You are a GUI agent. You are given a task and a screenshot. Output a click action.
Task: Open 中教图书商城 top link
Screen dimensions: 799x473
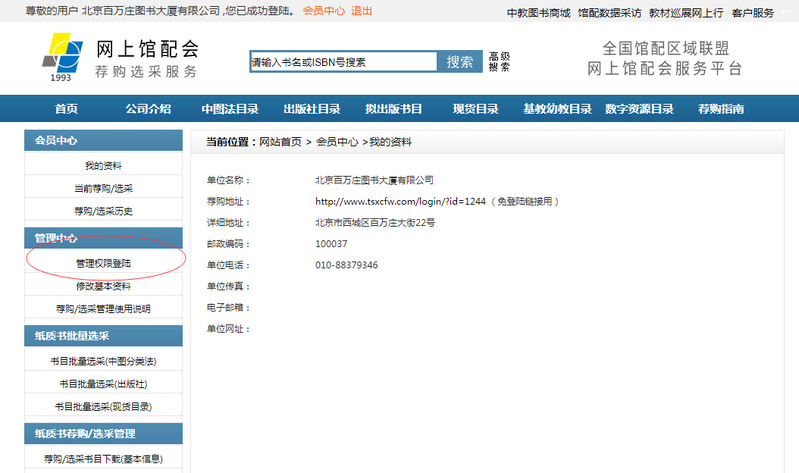[538, 13]
